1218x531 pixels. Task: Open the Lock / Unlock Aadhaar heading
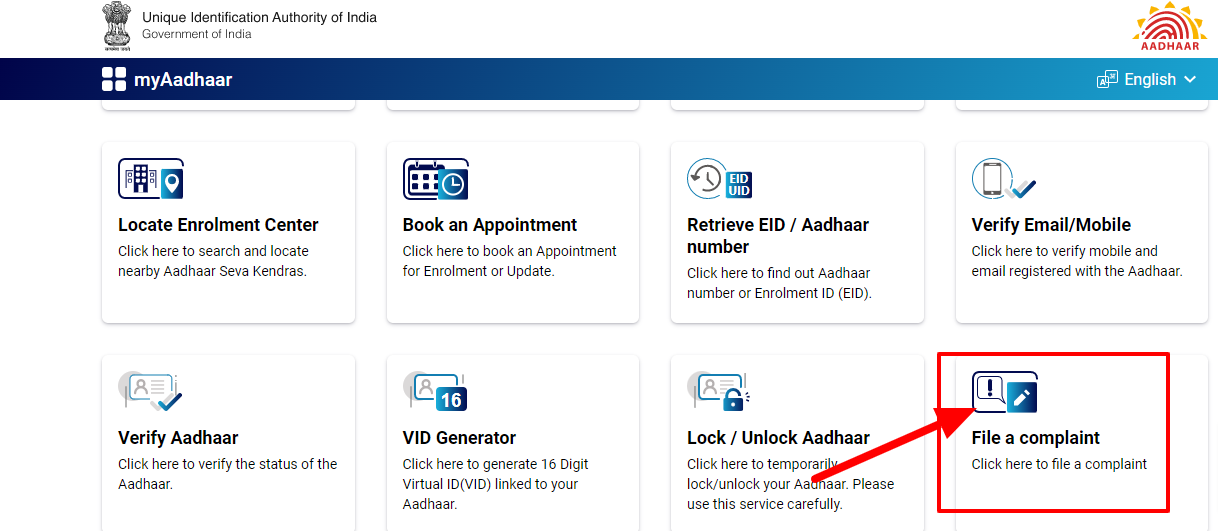778,438
